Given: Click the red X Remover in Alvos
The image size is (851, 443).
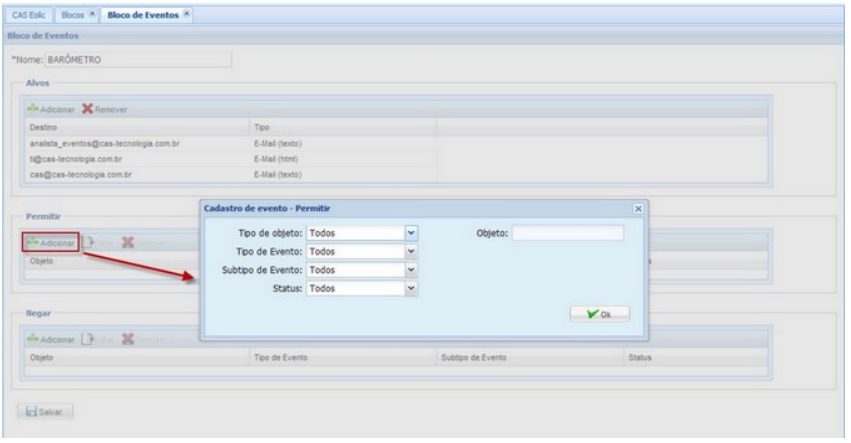Looking at the screenshot, I should [88, 108].
